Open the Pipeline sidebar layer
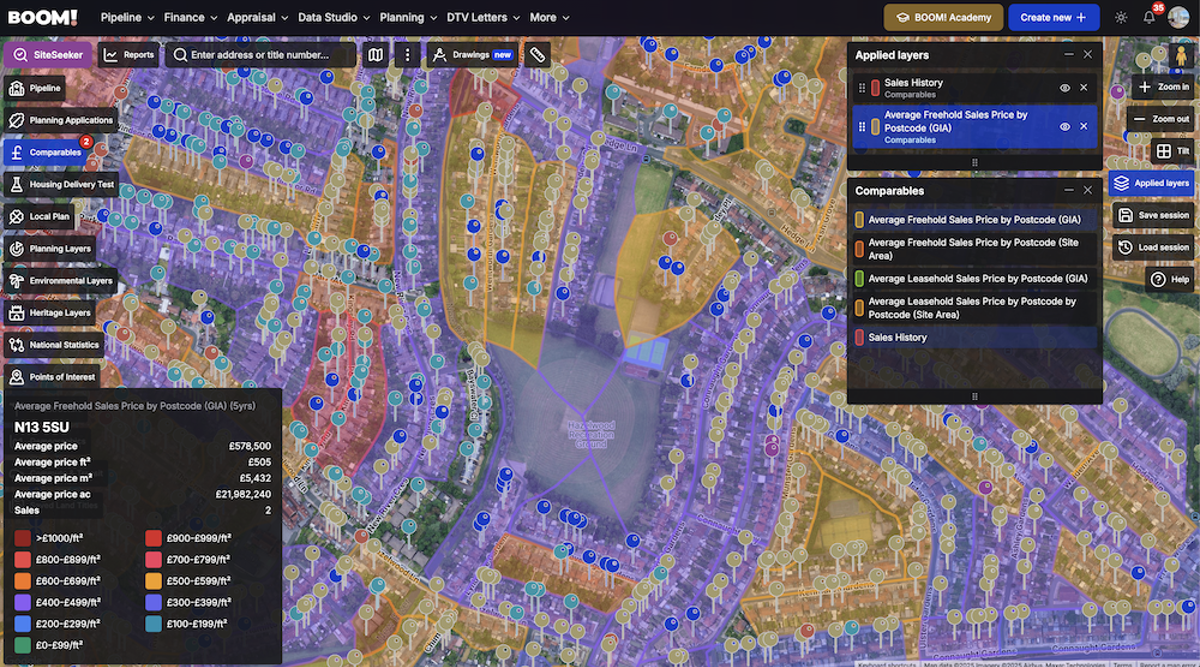Screen dimensions: 1200x667 tap(35, 88)
